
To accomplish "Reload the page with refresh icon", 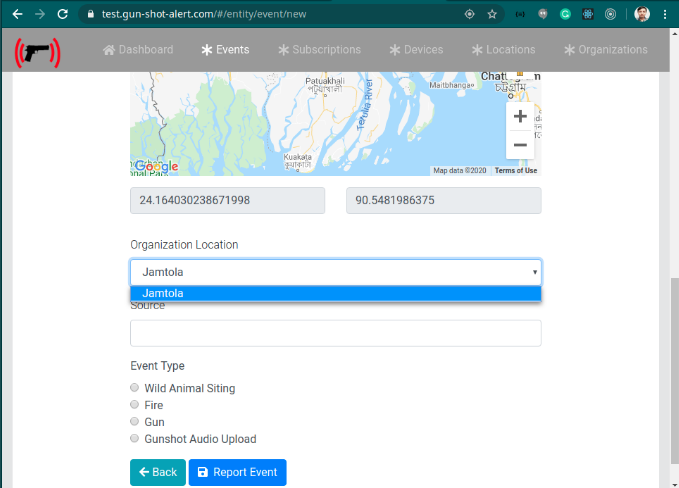I will pyautogui.click(x=62, y=15).
